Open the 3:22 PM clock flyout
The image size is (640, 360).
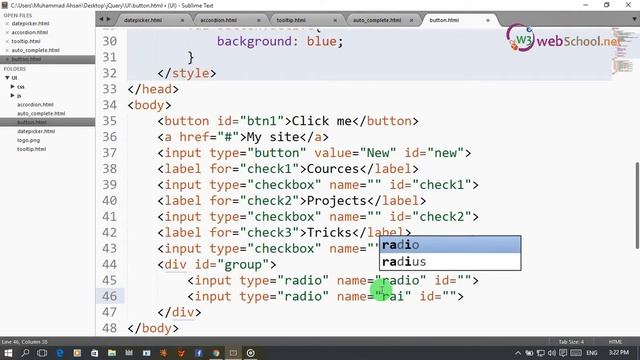[619, 352]
